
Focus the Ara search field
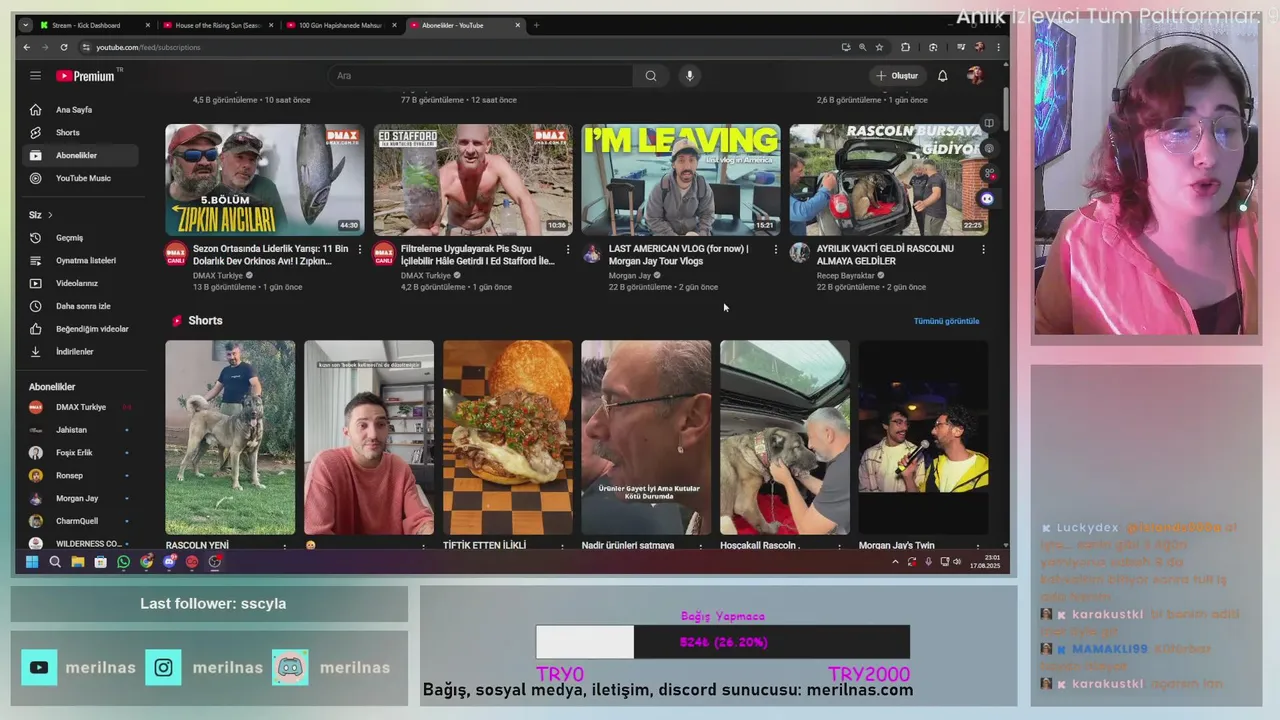coord(480,76)
